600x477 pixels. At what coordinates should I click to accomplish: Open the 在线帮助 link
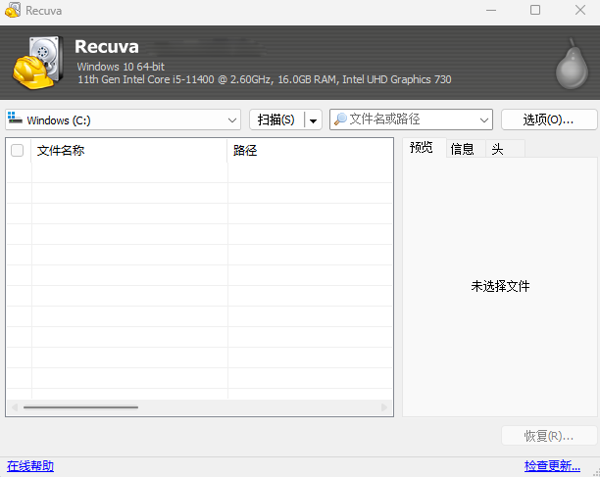pos(30,466)
